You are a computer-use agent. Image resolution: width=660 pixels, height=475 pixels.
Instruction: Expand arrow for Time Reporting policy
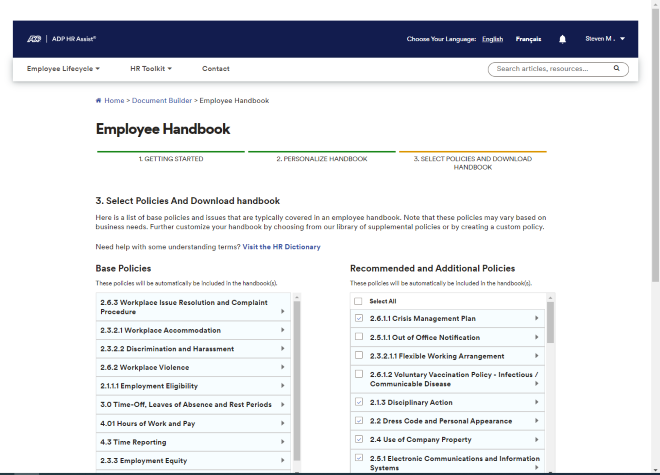[x=283, y=442]
